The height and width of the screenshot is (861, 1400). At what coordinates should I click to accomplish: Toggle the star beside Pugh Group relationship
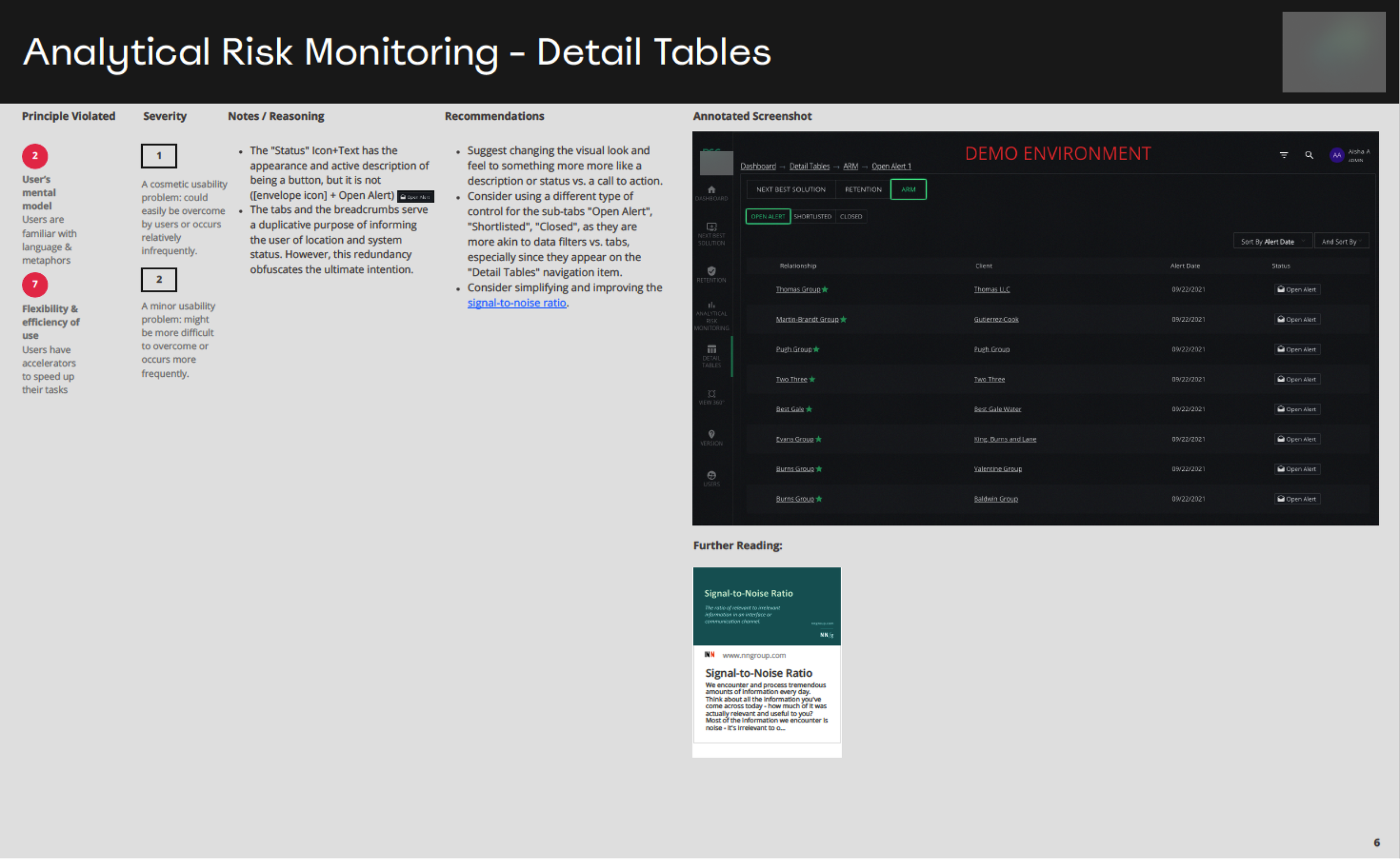pos(816,349)
